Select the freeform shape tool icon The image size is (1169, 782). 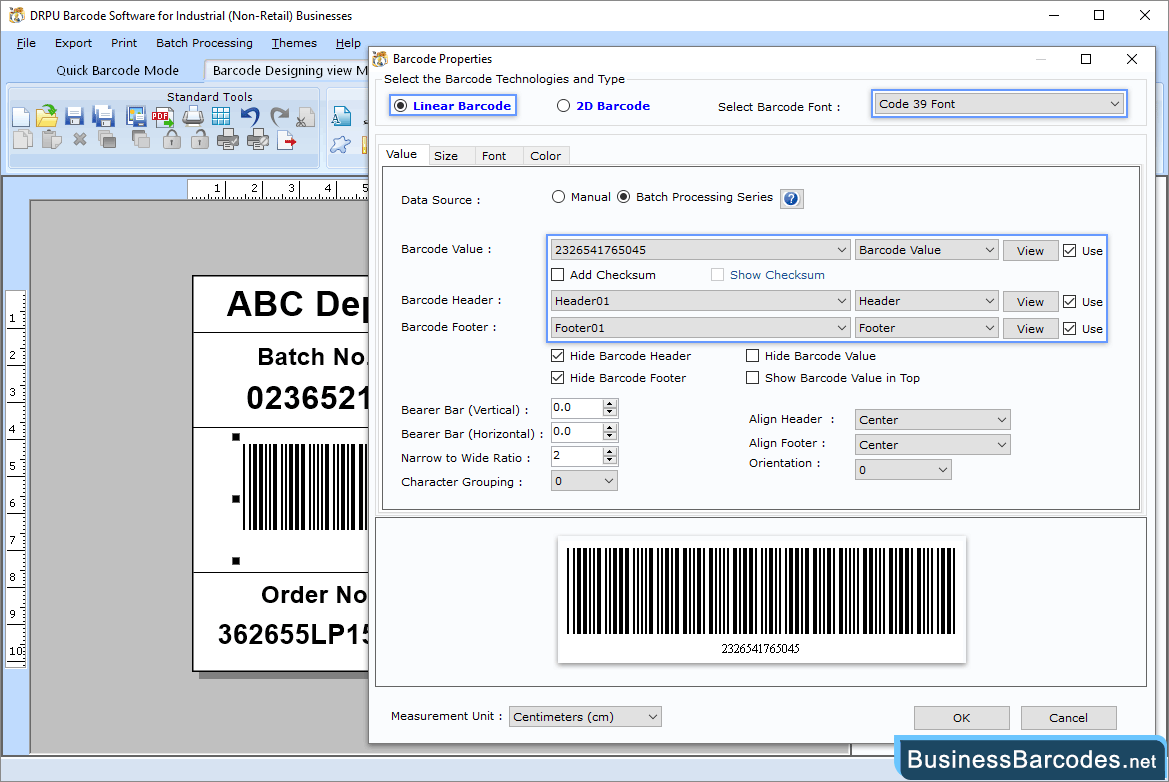[341, 145]
